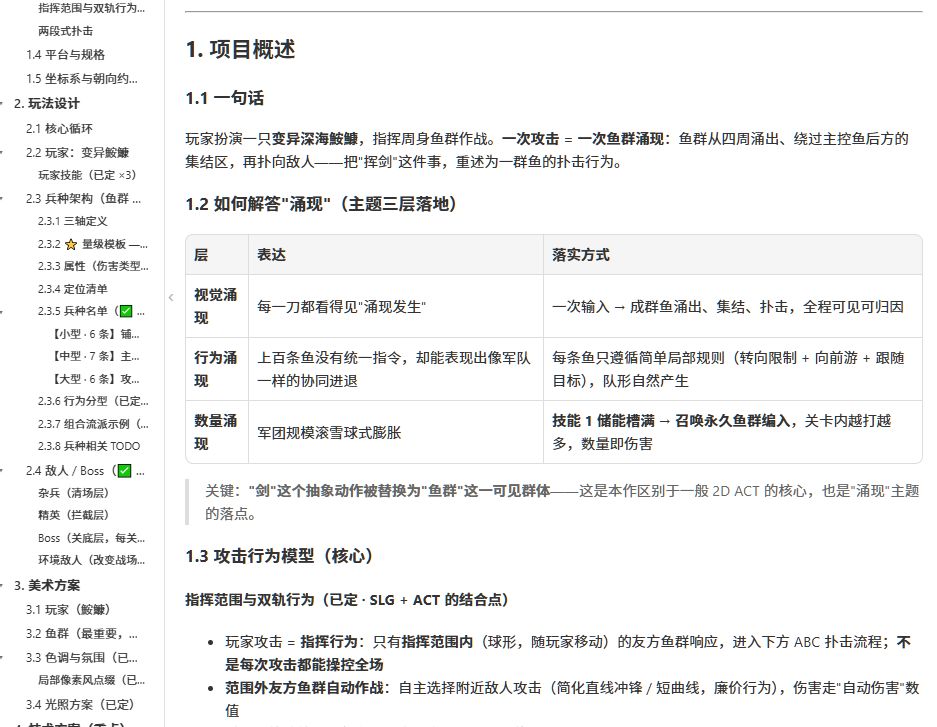Navigate to 3.2 鱼群 section

pyautogui.click(x=81, y=634)
